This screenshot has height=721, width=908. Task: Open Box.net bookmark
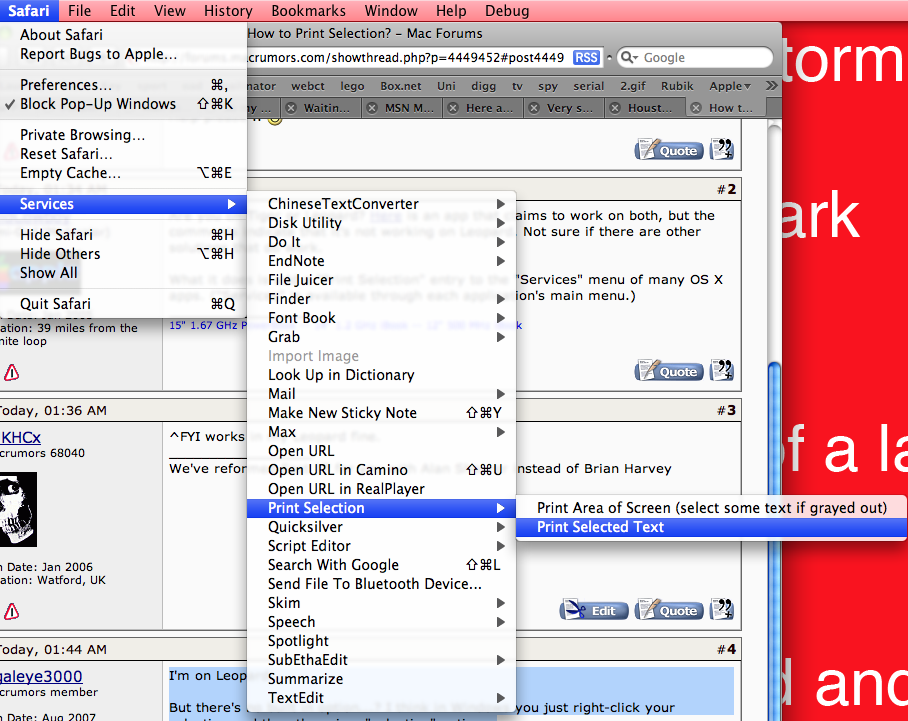coord(401,86)
